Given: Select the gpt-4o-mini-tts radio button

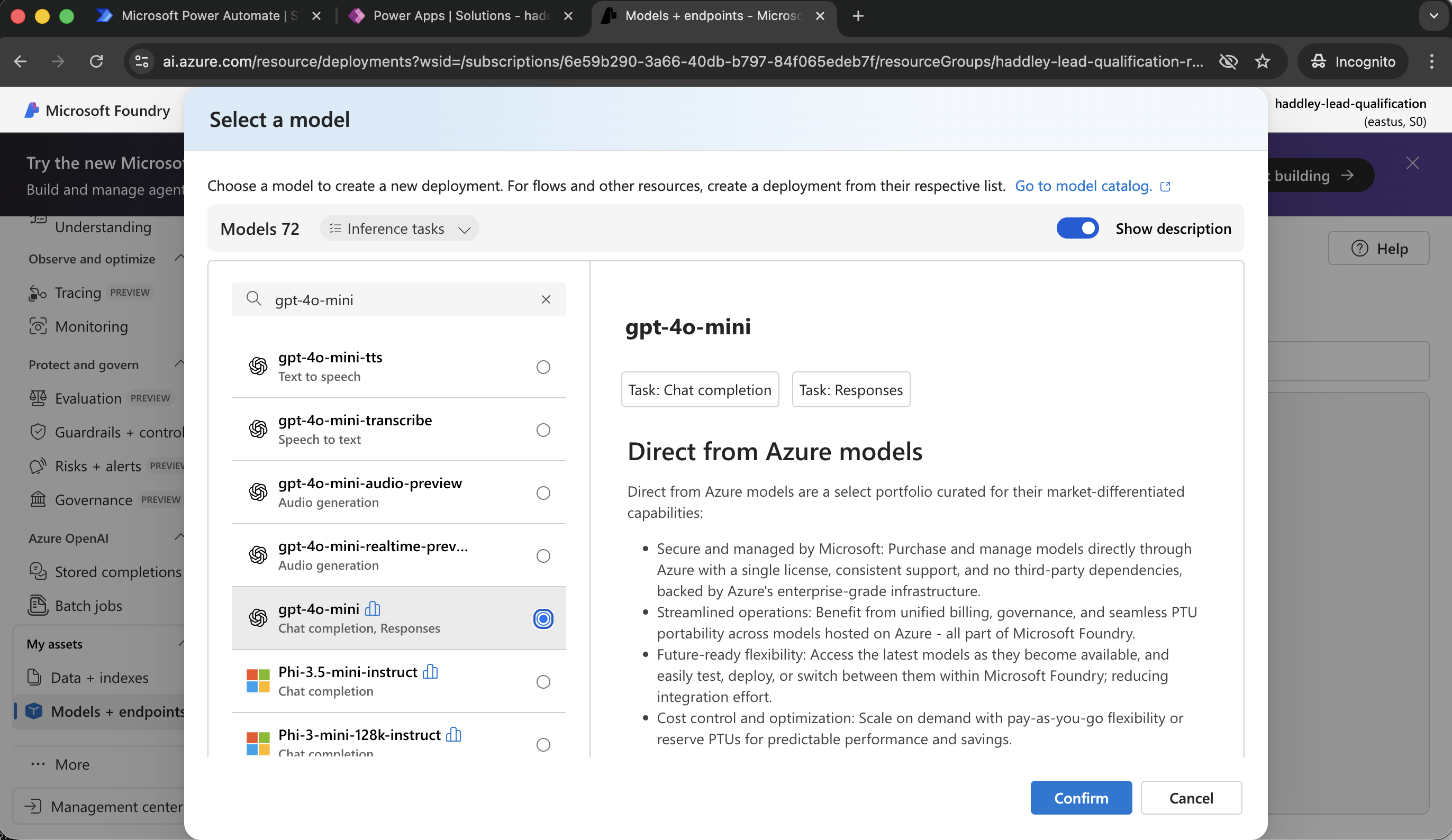Looking at the screenshot, I should (x=543, y=367).
